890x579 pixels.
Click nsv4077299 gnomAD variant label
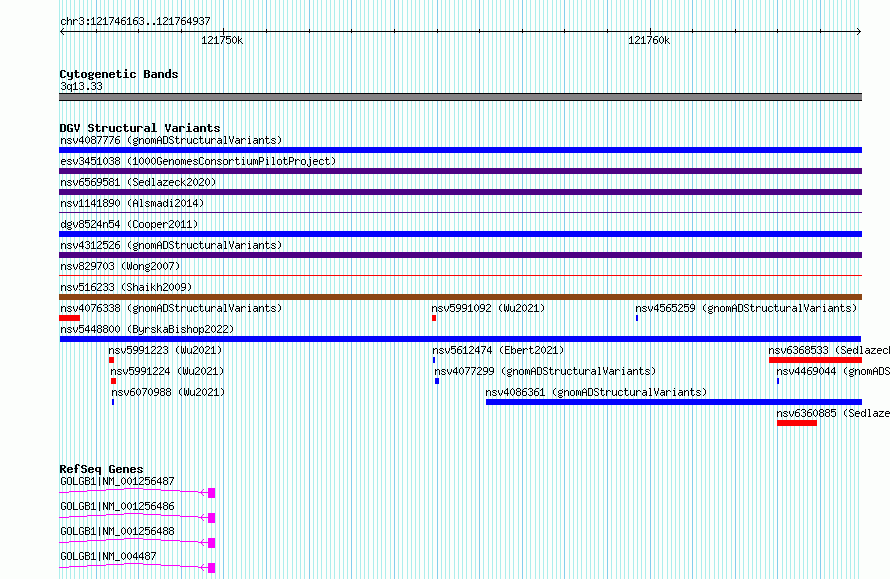click(x=545, y=371)
